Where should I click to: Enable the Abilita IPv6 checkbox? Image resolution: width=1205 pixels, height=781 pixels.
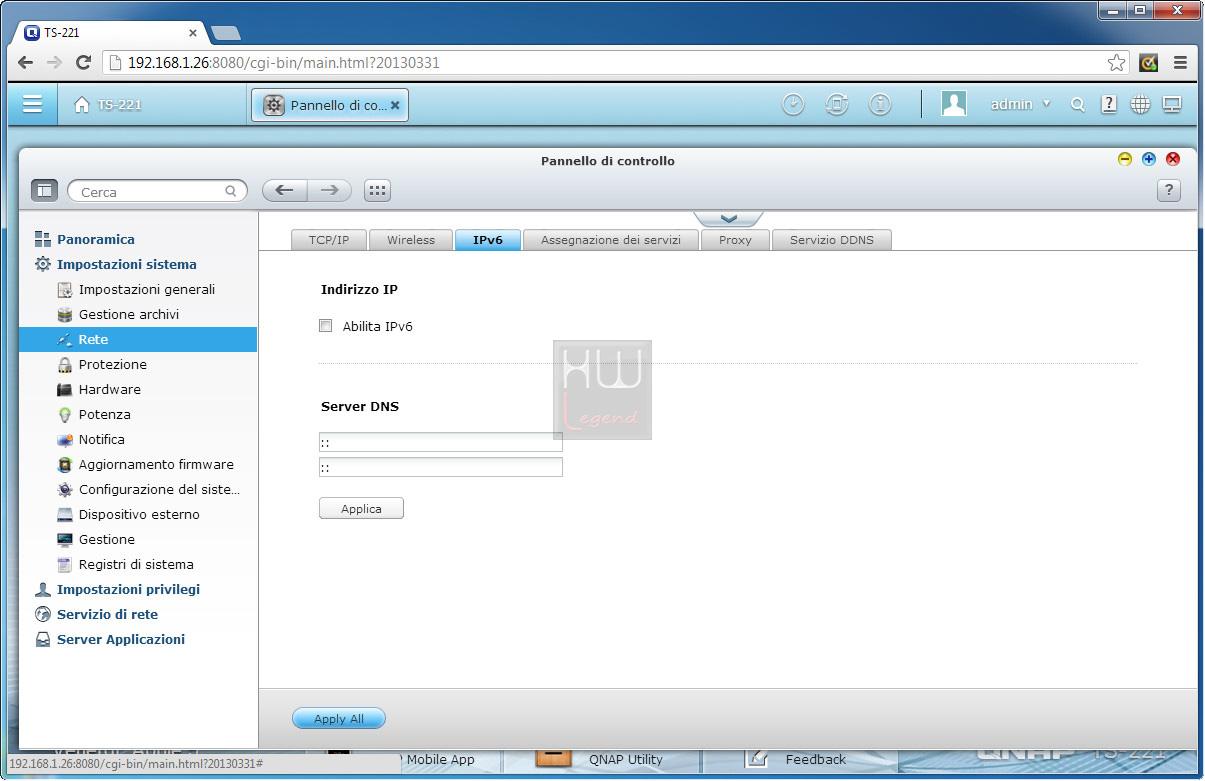point(325,325)
